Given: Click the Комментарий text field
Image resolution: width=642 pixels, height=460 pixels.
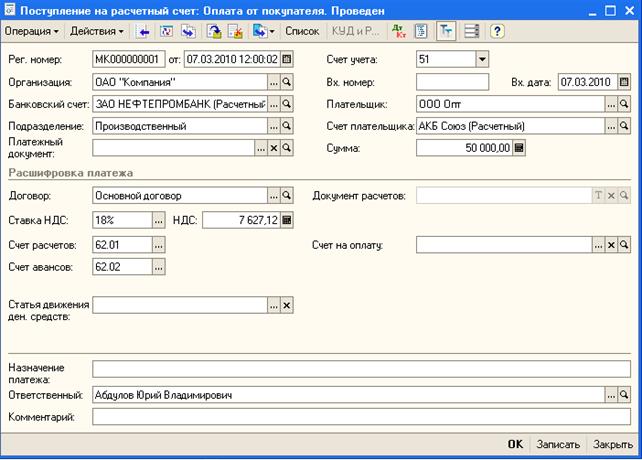Looking at the screenshot, I should pos(361,416).
